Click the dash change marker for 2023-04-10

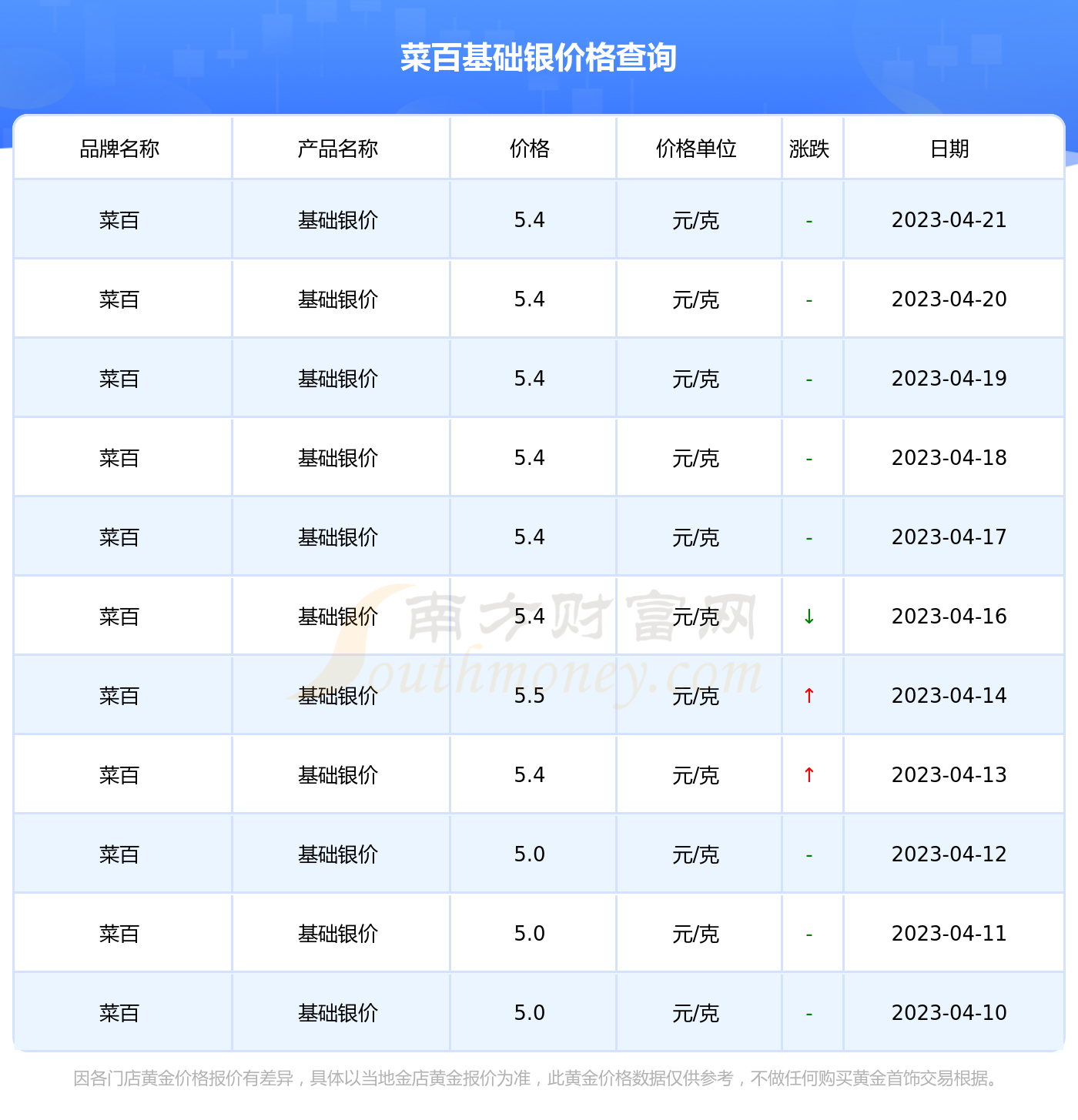click(x=809, y=1015)
